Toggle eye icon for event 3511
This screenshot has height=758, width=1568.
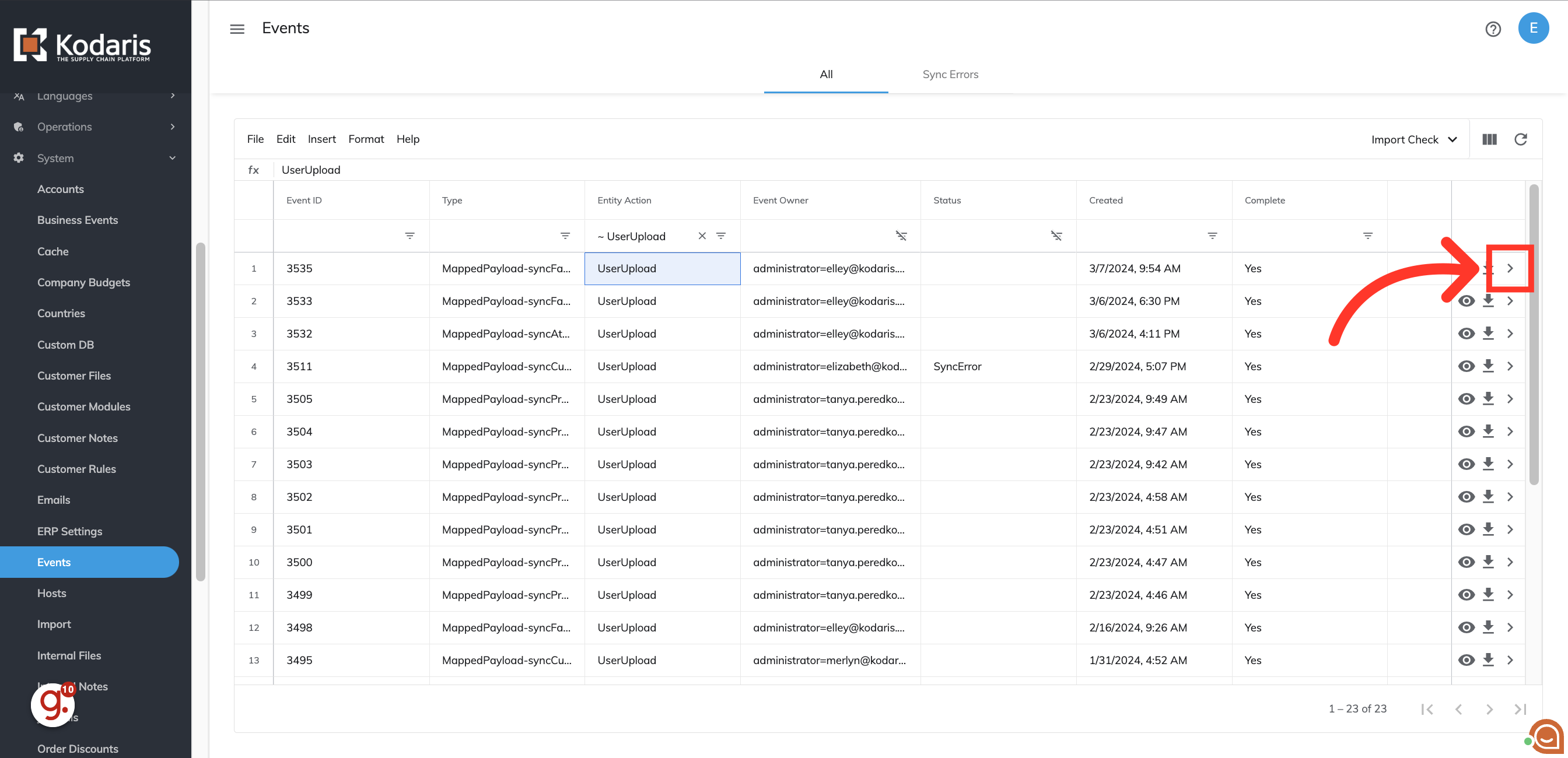[x=1466, y=366]
